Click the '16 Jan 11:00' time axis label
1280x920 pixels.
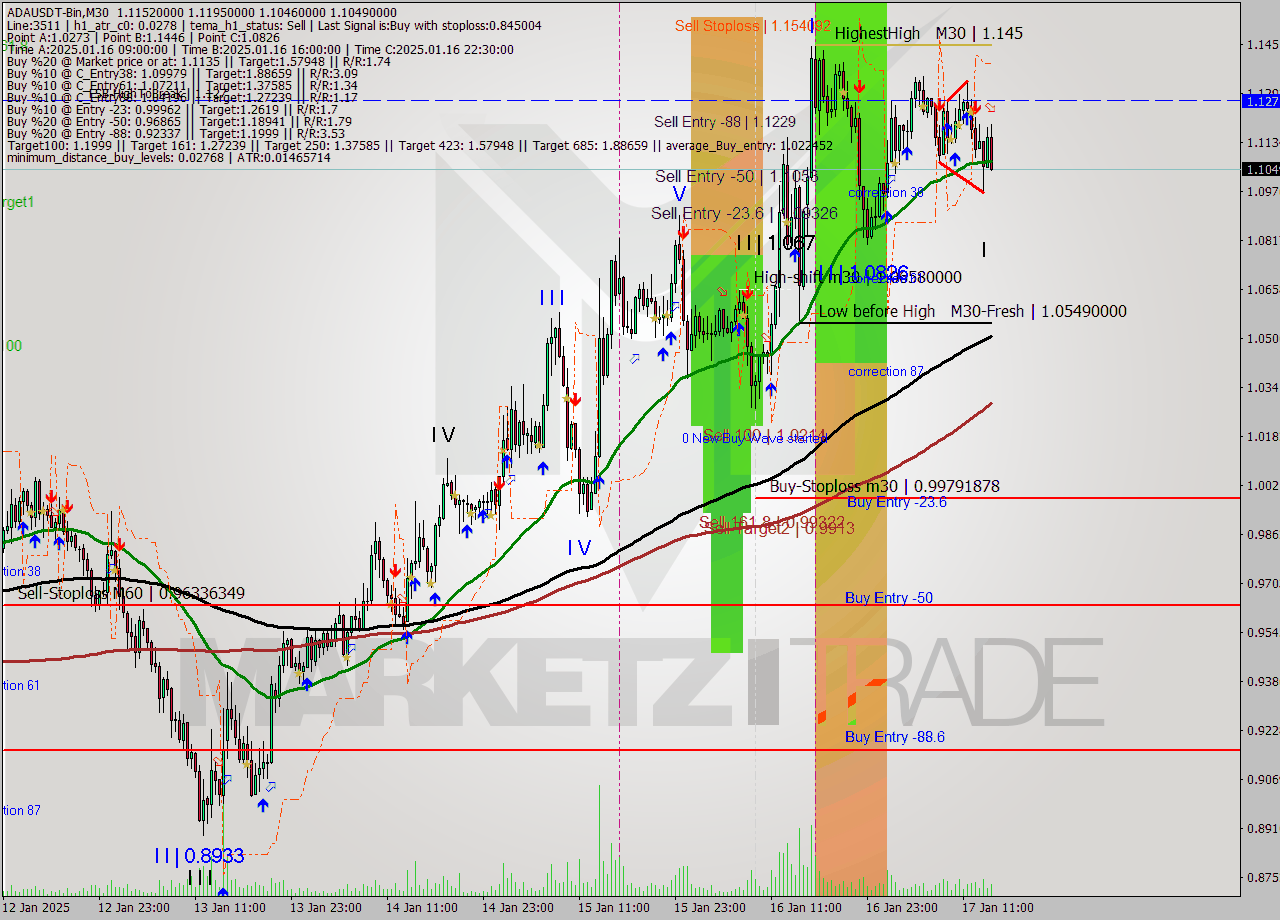pos(806,908)
